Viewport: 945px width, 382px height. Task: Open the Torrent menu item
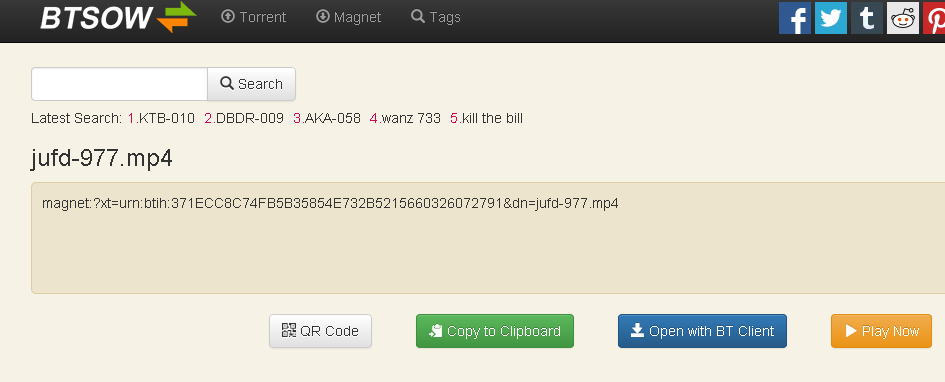tap(254, 17)
